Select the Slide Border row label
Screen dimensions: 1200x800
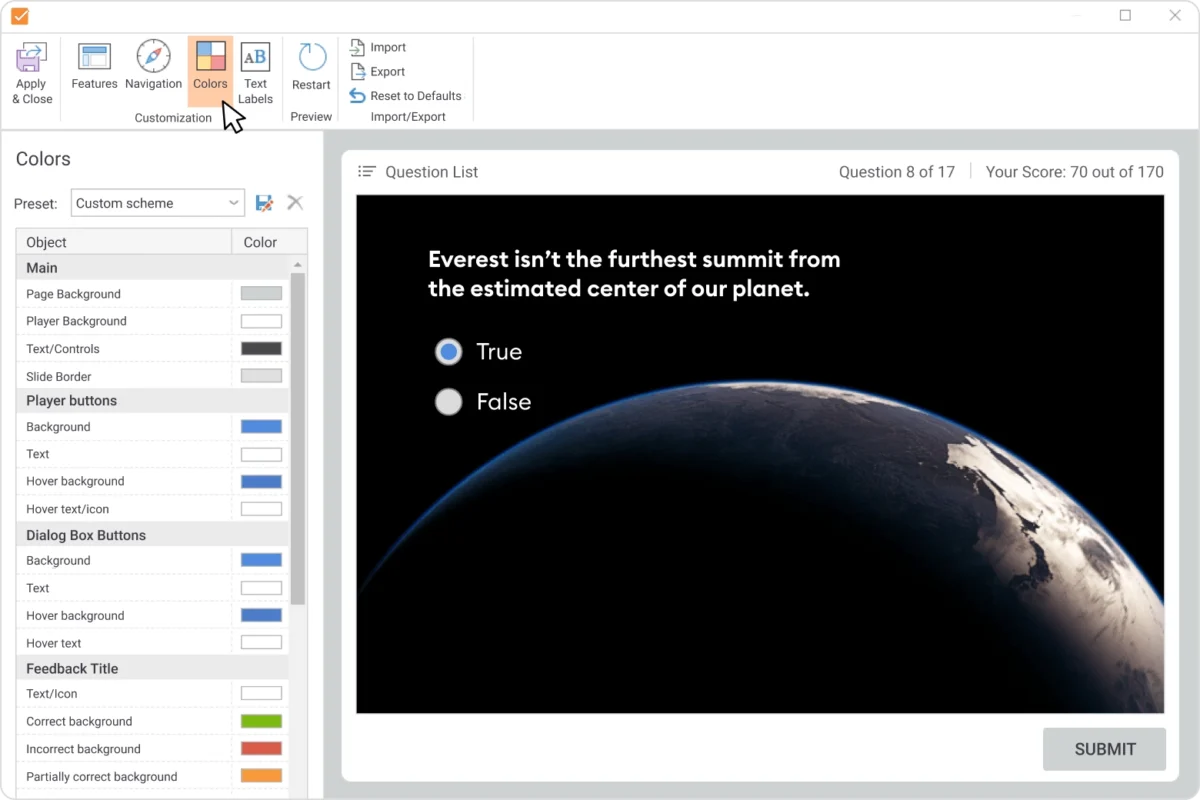59,377
